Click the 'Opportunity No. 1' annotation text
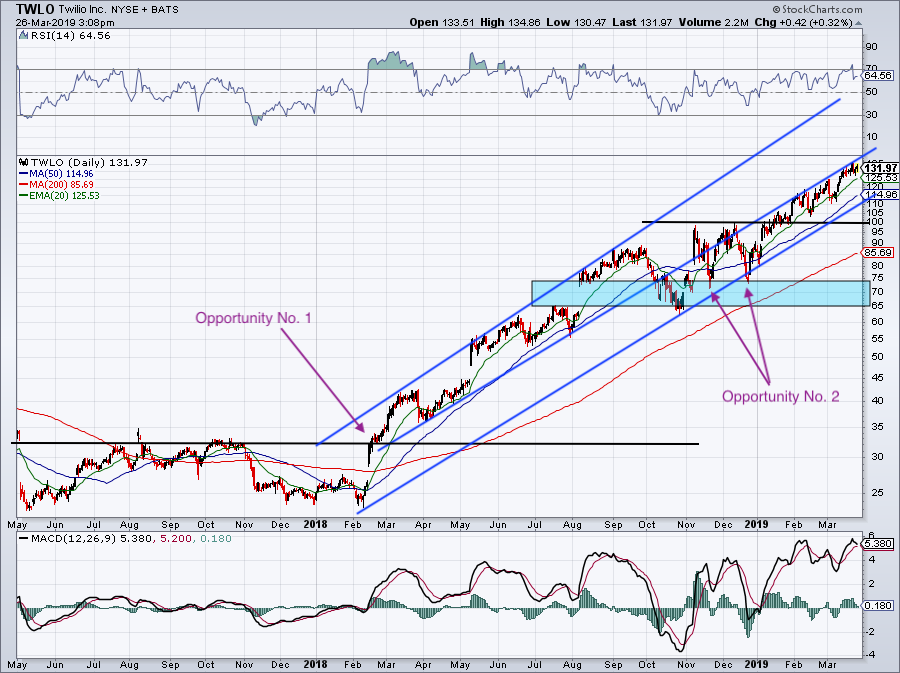This screenshot has width=900, height=673. coord(253,318)
